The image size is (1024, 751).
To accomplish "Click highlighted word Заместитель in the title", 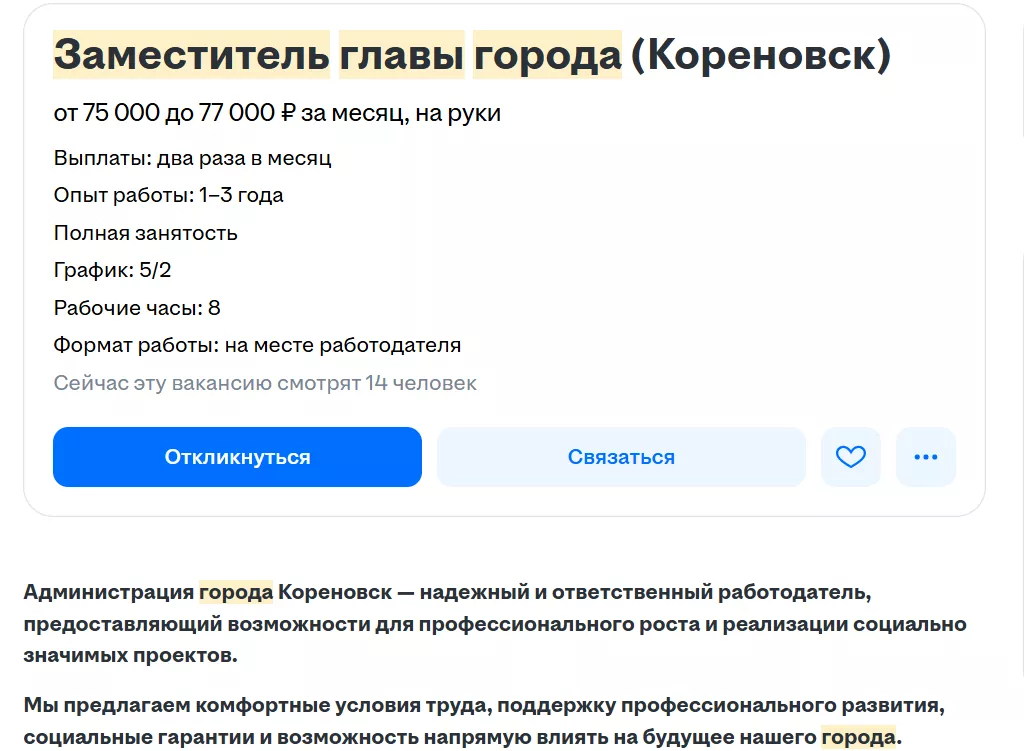I will [191, 55].
